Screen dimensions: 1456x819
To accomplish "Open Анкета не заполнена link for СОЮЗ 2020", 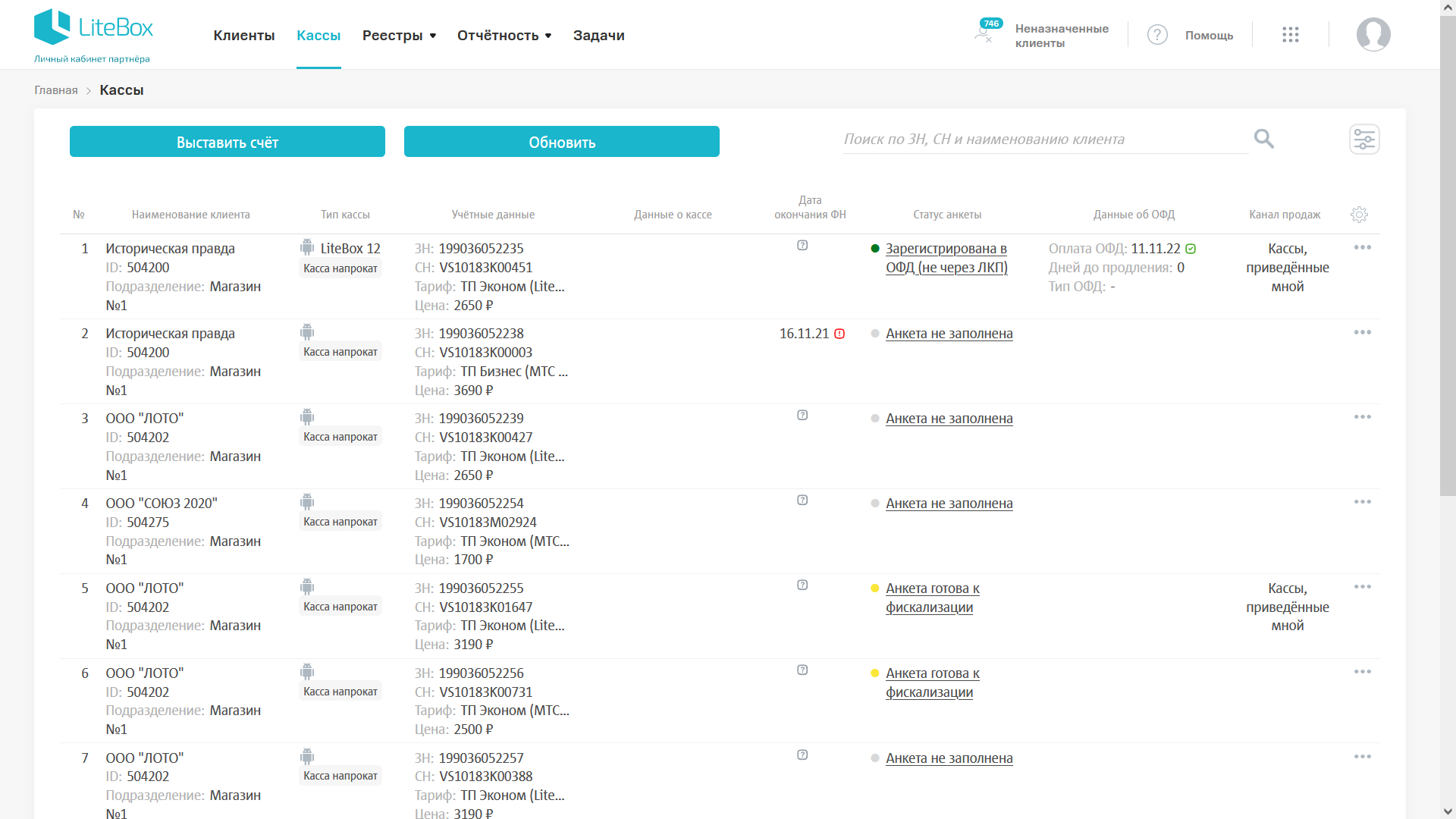I will [949, 504].
